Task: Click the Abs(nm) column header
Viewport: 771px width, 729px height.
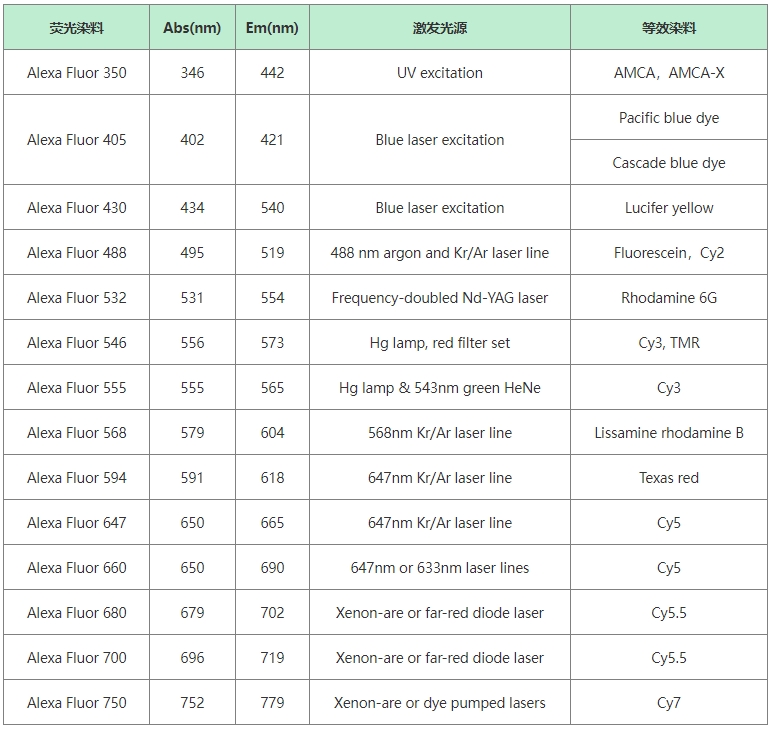Action: tap(192, 28)
